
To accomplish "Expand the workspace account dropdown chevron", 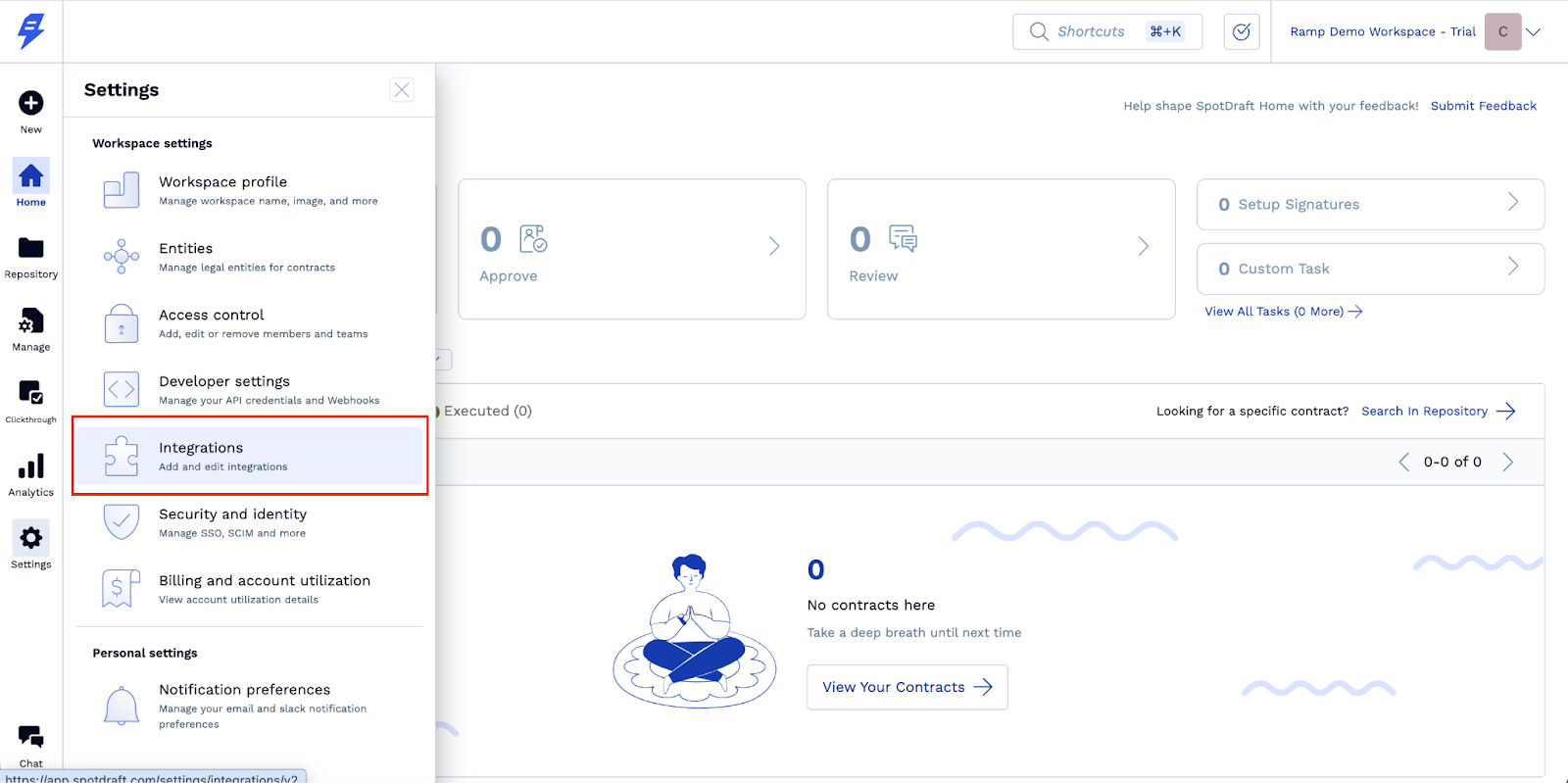I will coord(1534,31).
